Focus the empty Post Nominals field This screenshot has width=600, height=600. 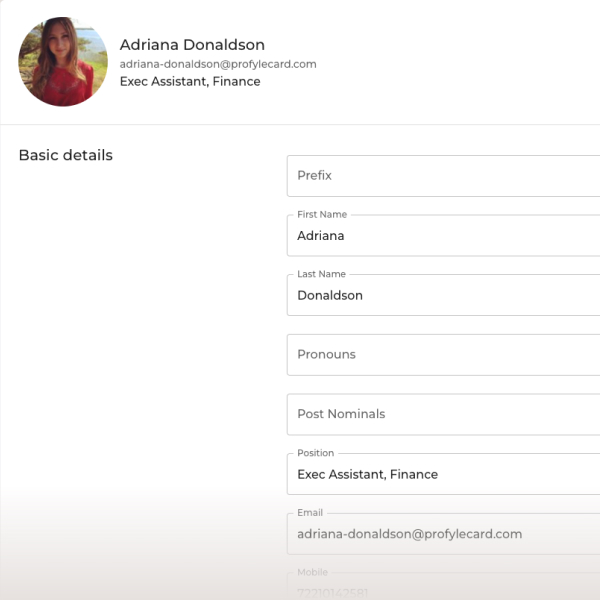pos(443,414)
